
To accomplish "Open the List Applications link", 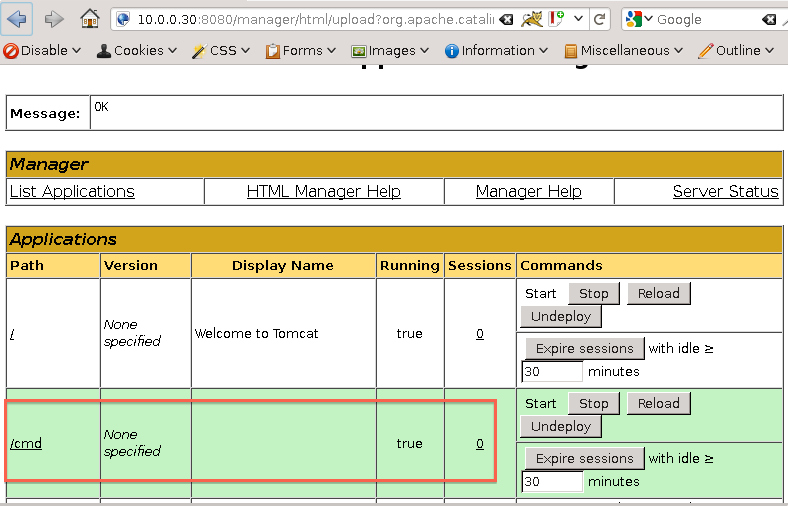I will pyautogui.click(x=72, y=191).
